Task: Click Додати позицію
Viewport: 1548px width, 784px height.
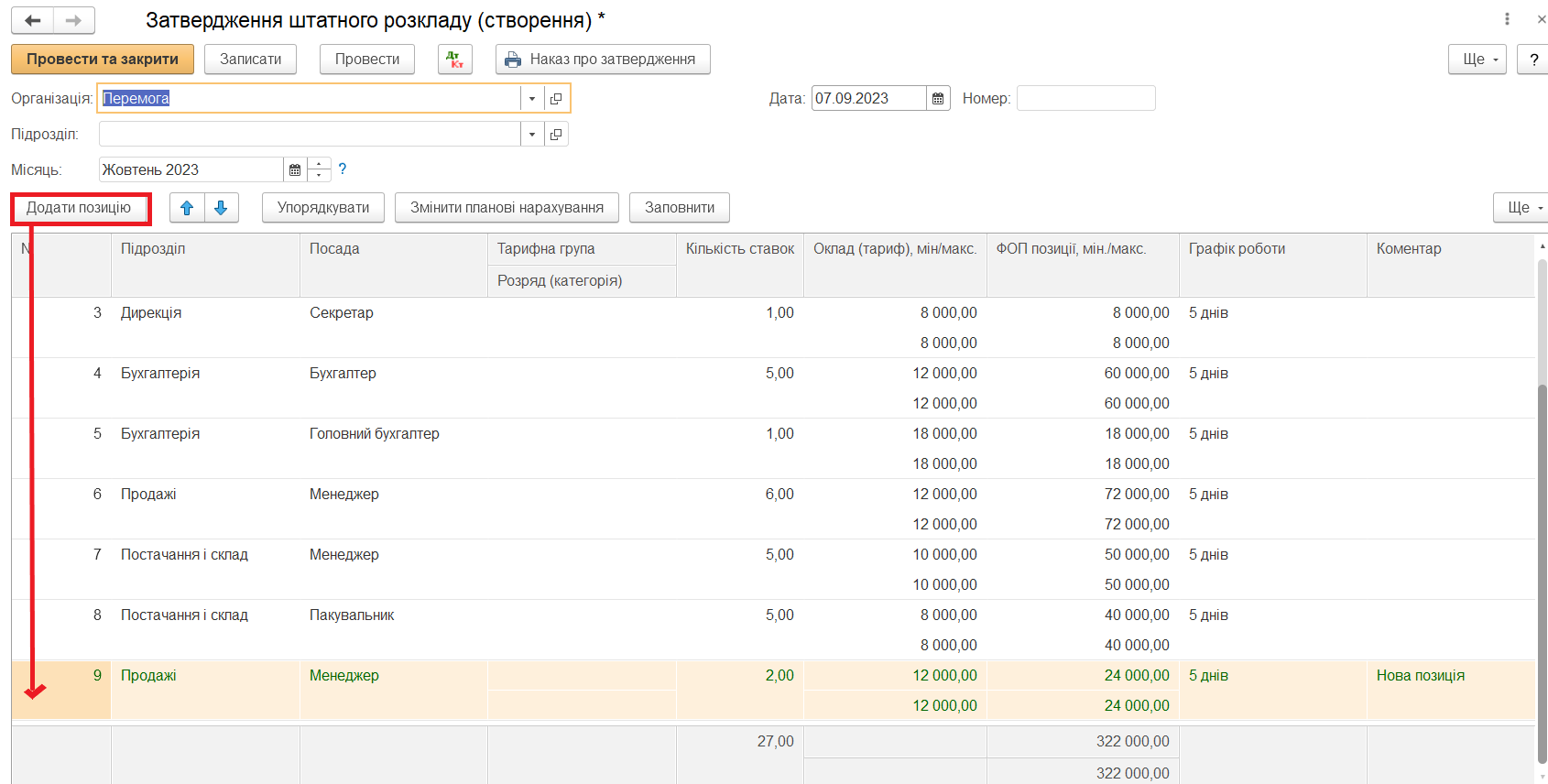Action: (x=79, y=208)
